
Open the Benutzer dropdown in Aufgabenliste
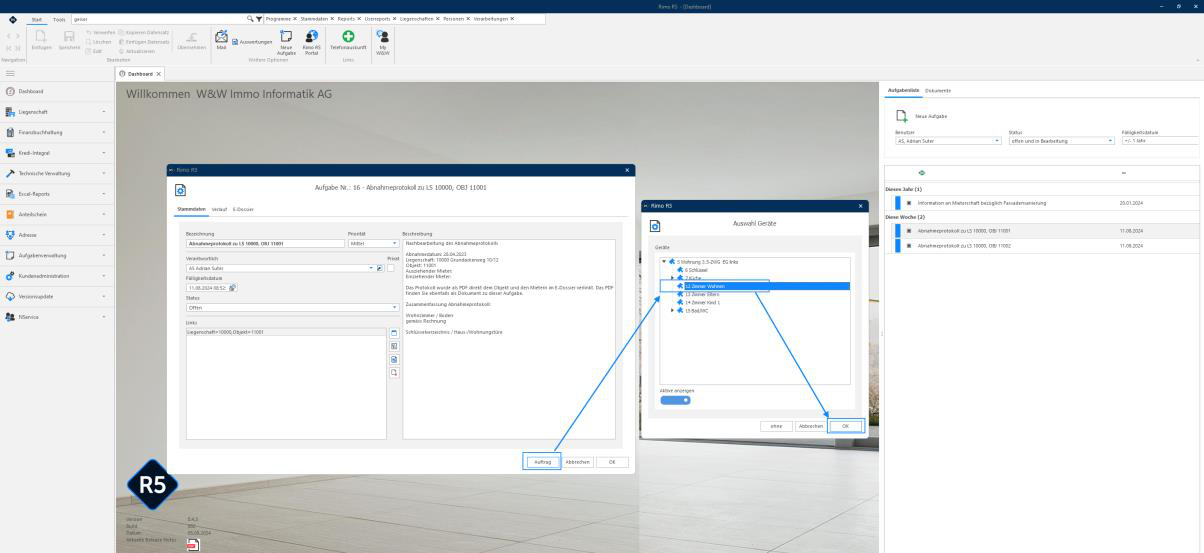point(948,141)
